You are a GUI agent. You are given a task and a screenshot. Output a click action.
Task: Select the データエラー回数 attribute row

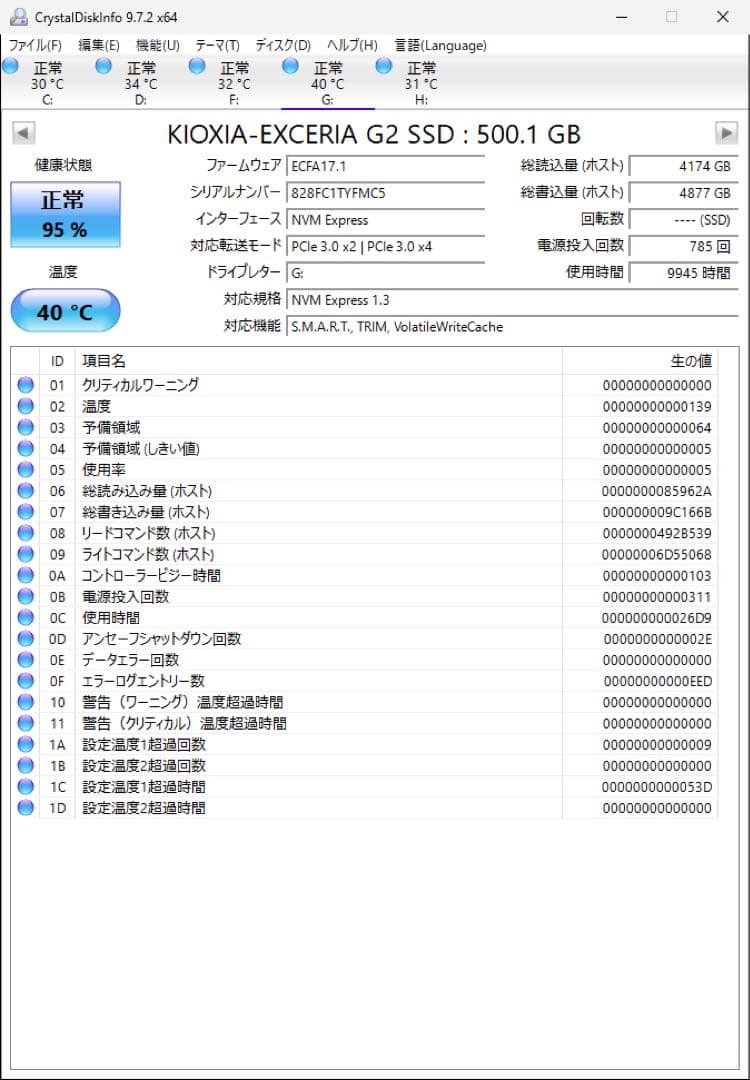pos(365,660)
